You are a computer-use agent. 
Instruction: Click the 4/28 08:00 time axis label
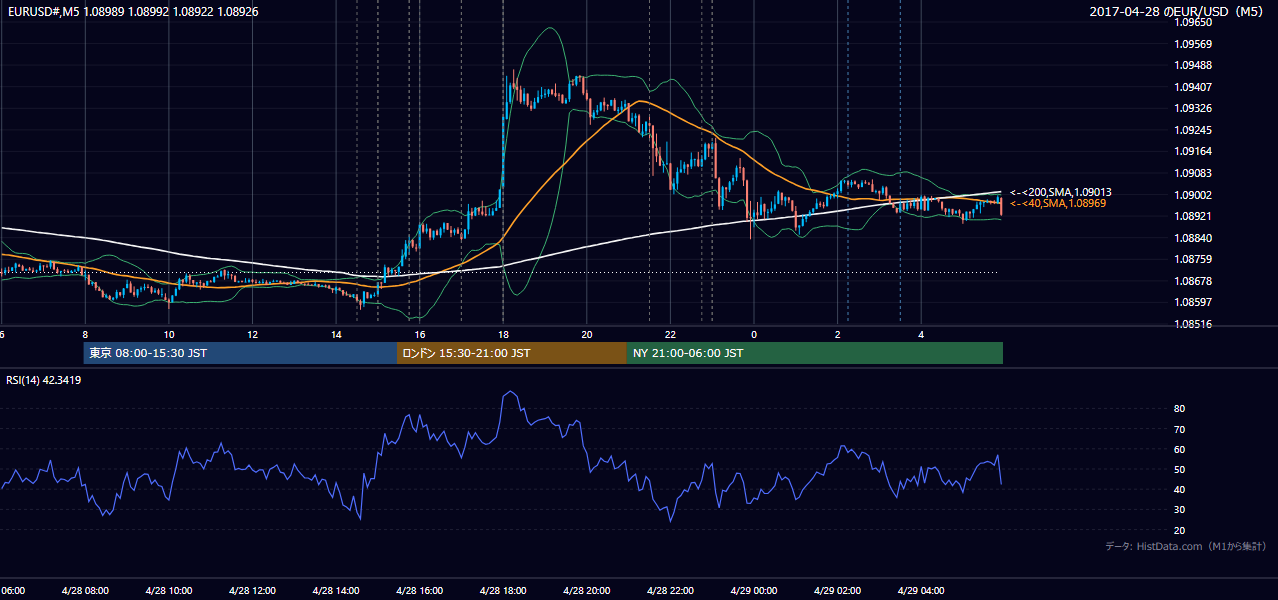[85, 590]
